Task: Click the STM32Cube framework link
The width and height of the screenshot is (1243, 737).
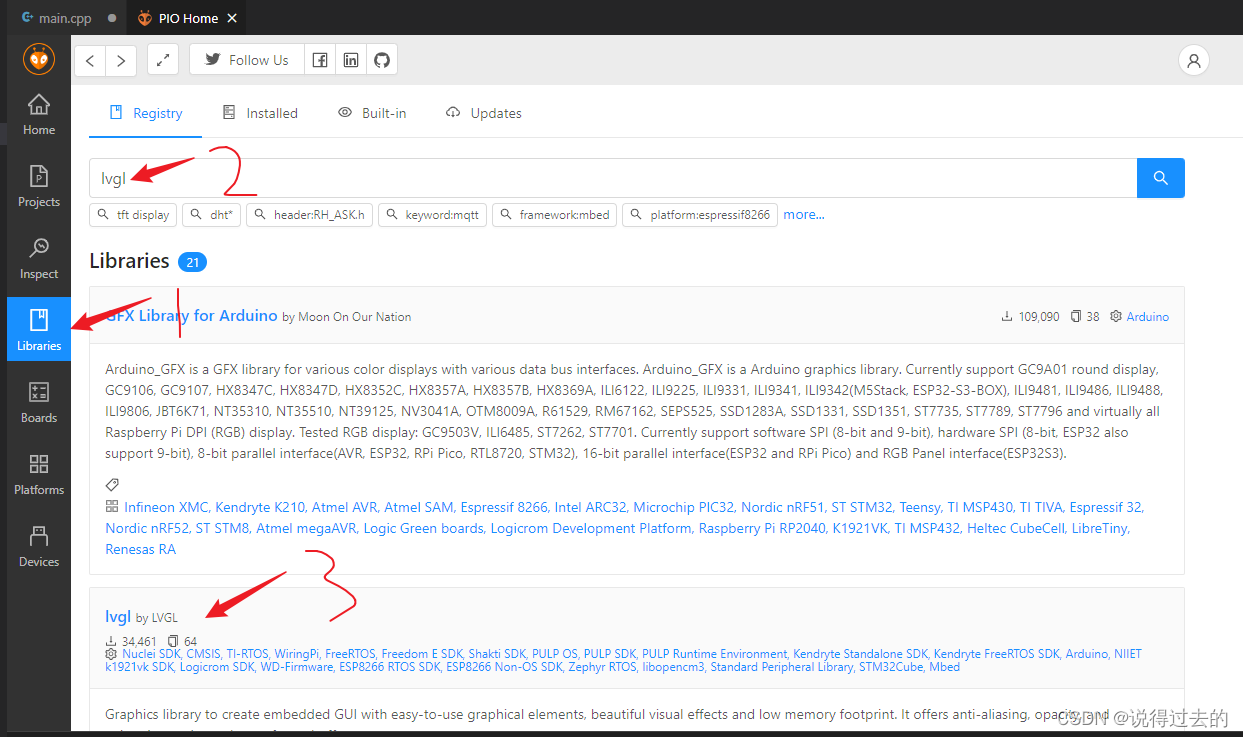Action: [891, 666]
